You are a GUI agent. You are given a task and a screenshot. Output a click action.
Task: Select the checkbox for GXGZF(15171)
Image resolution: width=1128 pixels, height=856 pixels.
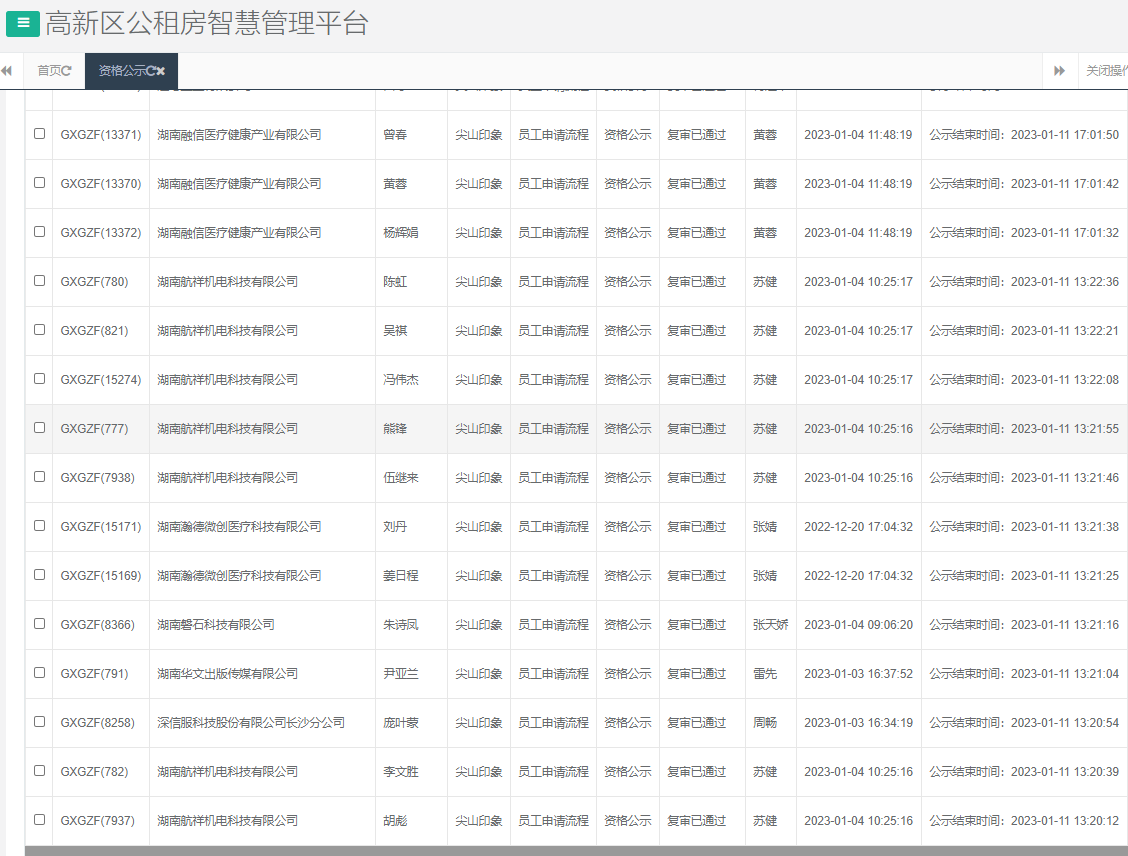coord(40,526)
